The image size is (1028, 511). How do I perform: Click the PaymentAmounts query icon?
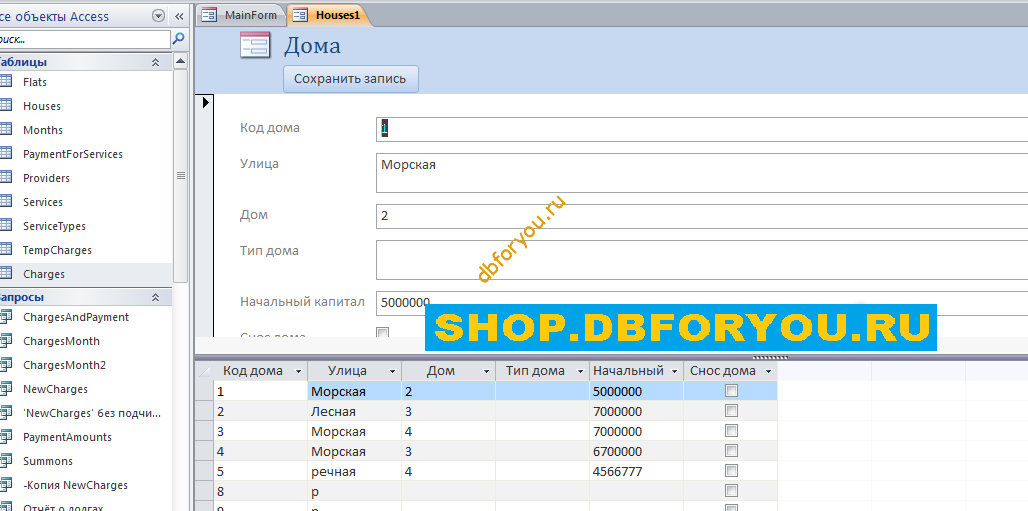[x=6, y=437]
